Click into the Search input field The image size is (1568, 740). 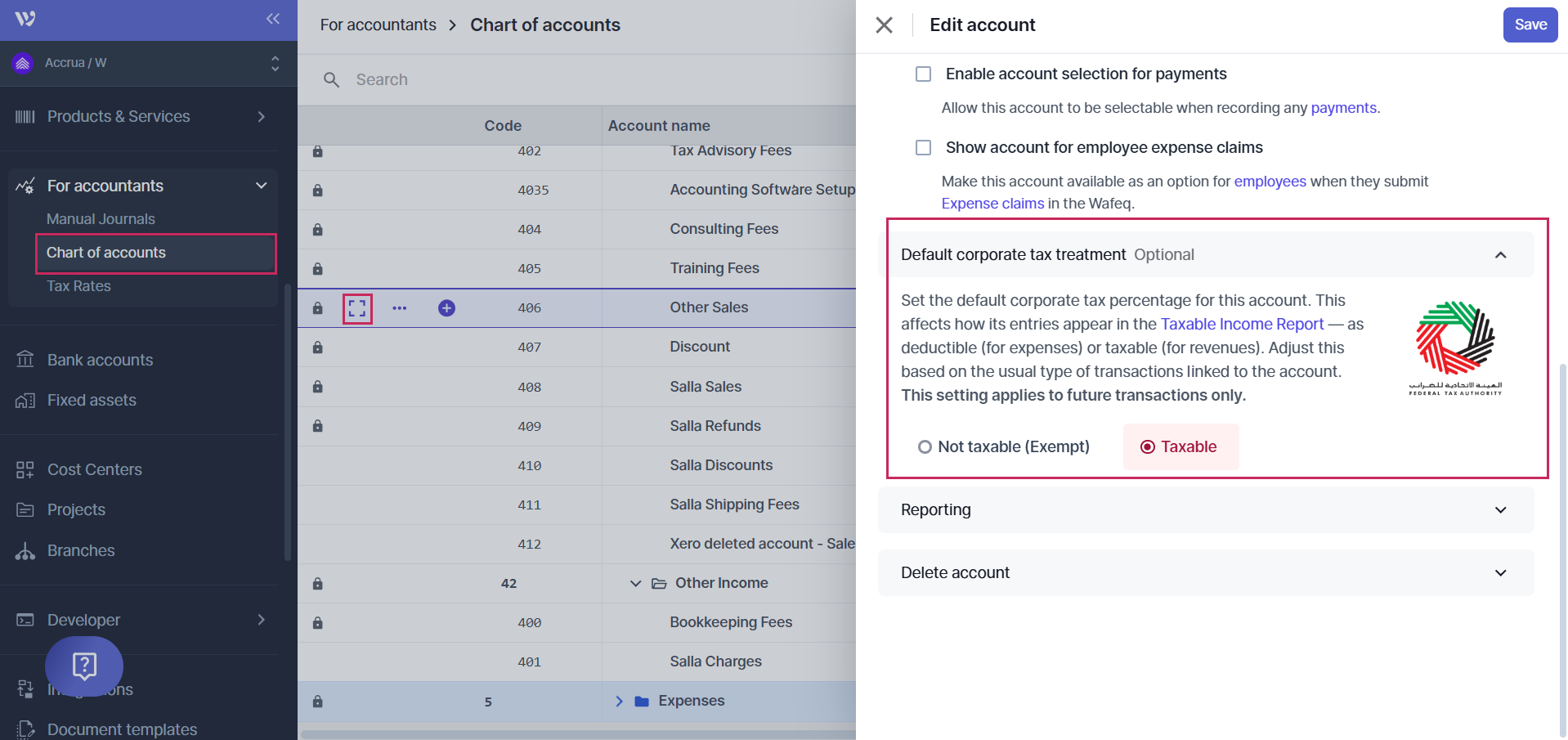[572, 80]
